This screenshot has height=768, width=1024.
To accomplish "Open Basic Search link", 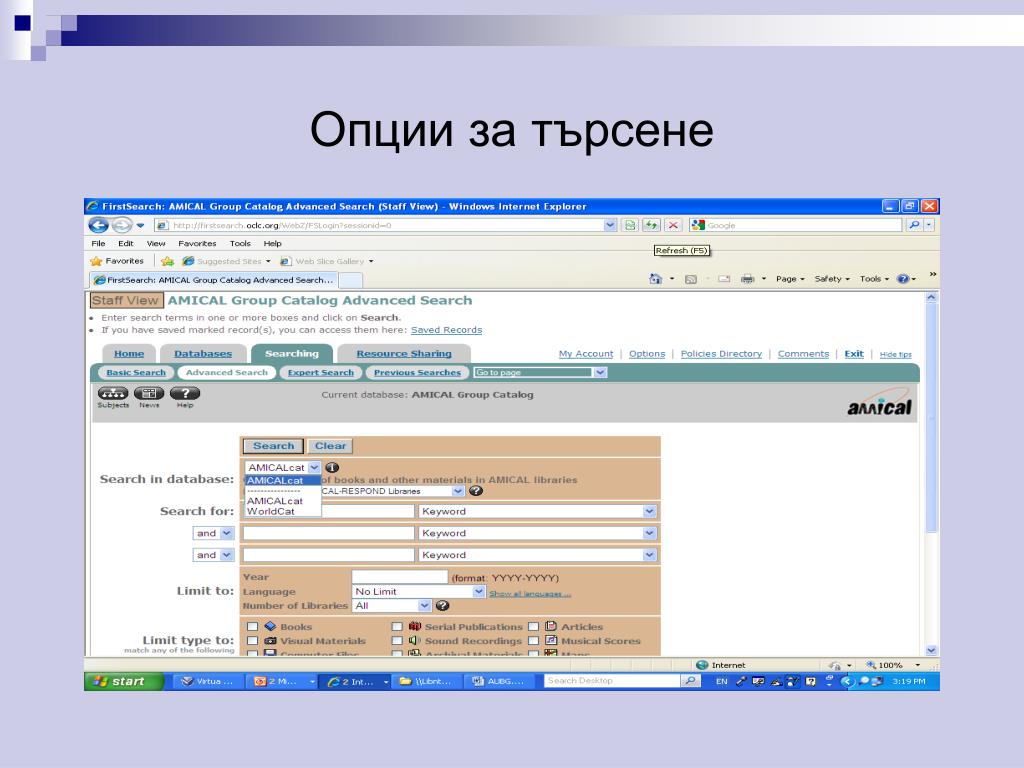I will [136, 372].
